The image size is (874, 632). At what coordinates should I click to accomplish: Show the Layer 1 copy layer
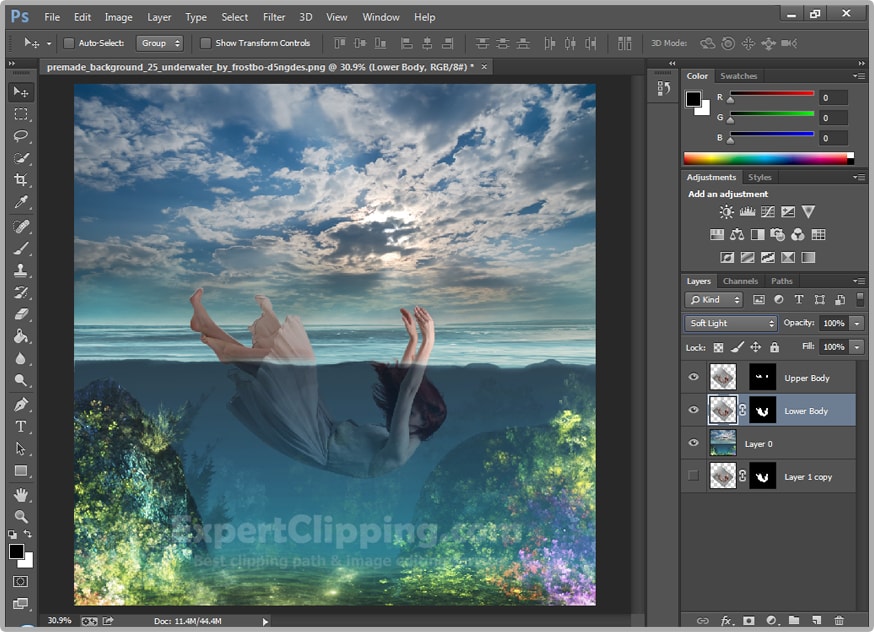click(693, 477)
